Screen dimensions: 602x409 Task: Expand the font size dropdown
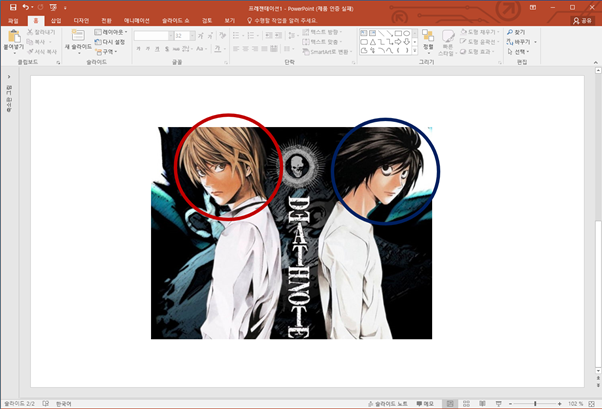(x=192, y=36)
